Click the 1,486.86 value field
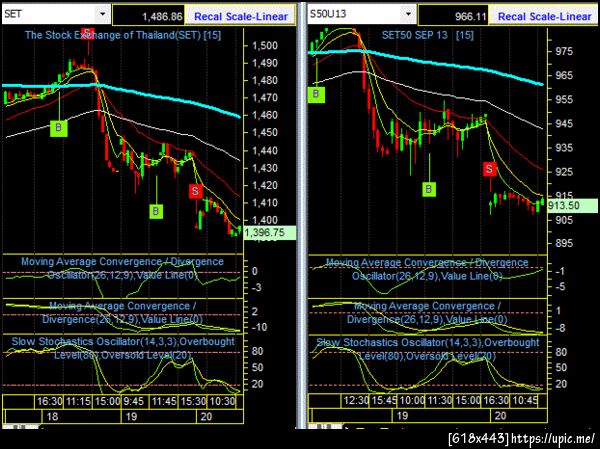The height and width of the screenshot is (449, 600). 148,16
